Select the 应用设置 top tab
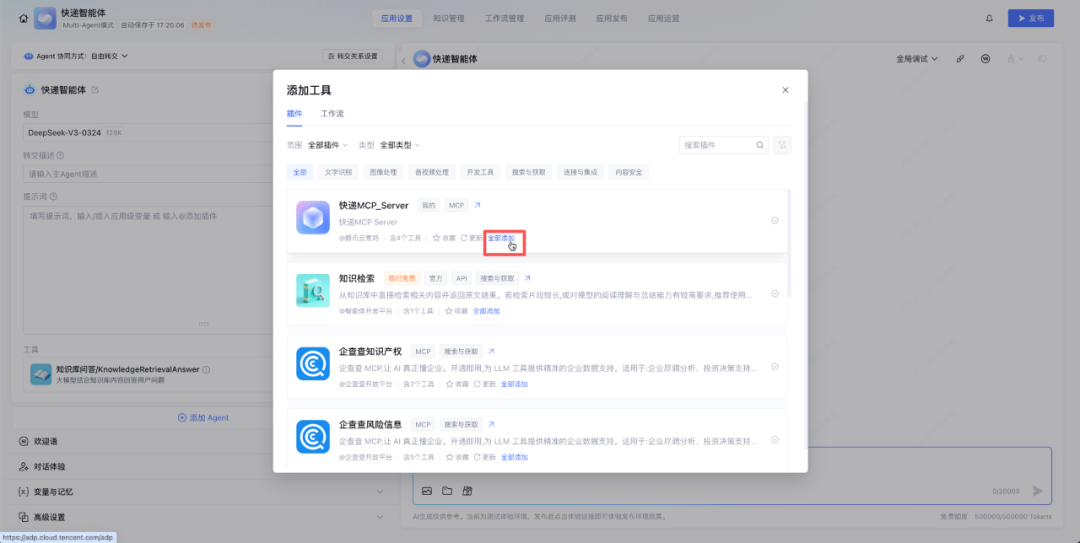 pyautogui.click(x=397, y=19)
